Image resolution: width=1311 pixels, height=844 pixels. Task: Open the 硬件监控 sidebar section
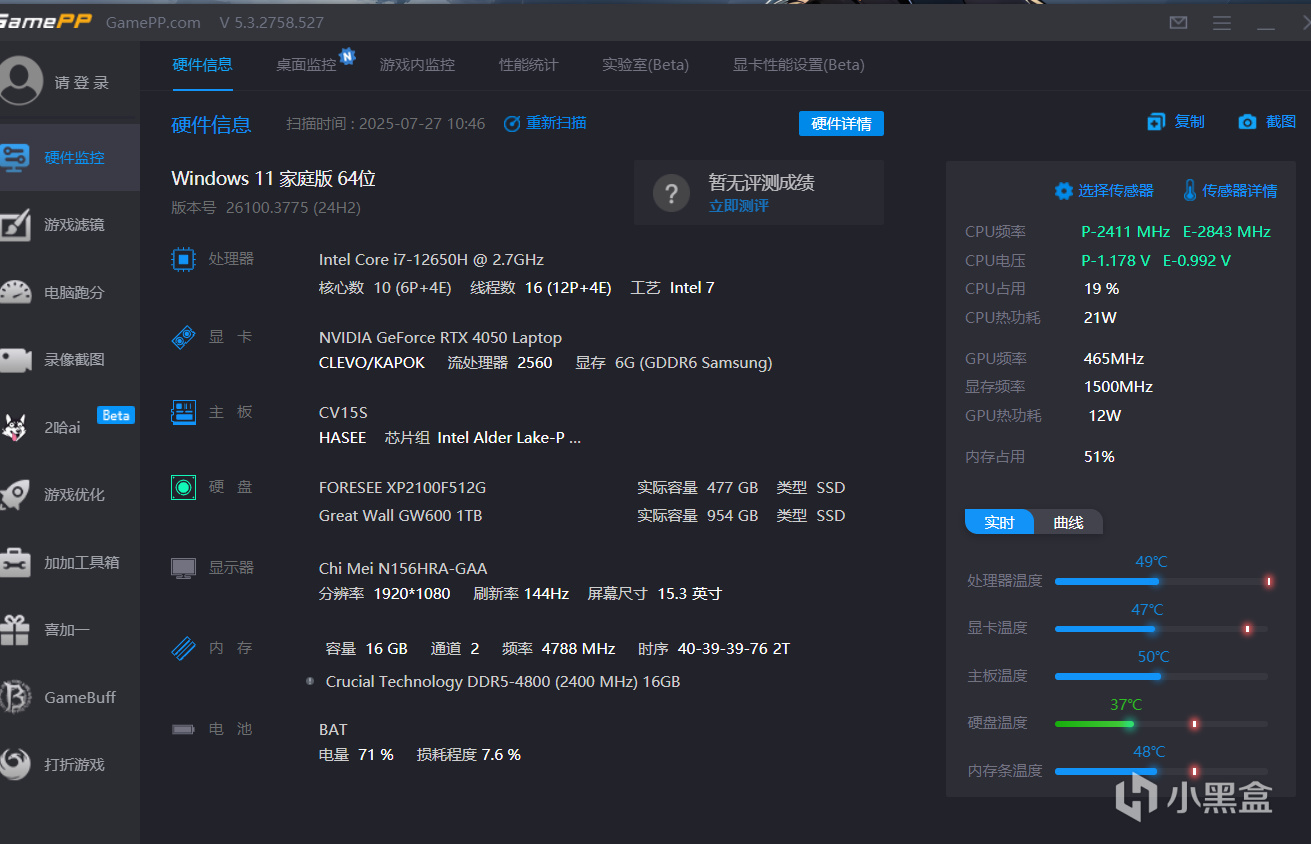coord(69,157)
